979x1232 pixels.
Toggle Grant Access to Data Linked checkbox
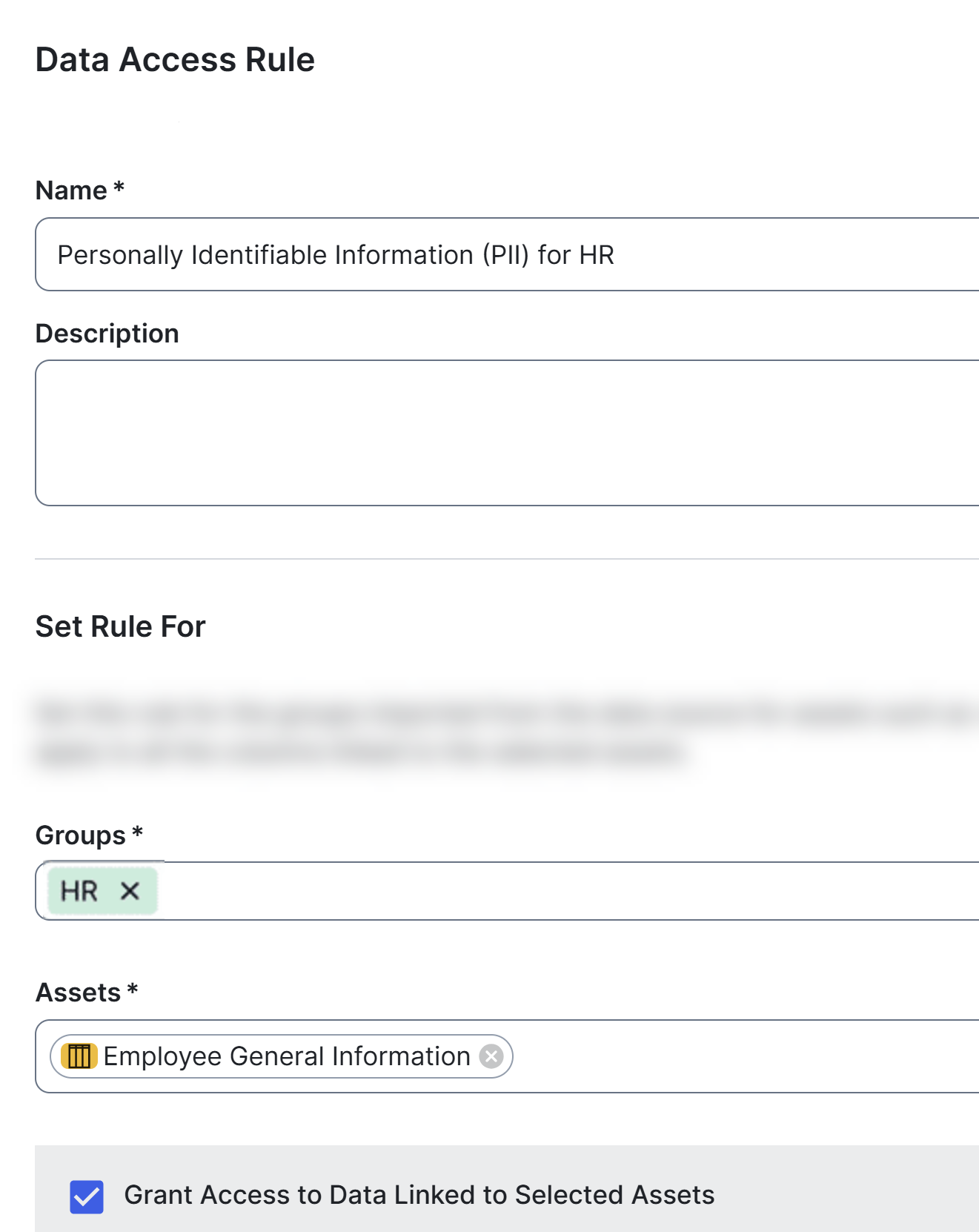click(87, 1196)
